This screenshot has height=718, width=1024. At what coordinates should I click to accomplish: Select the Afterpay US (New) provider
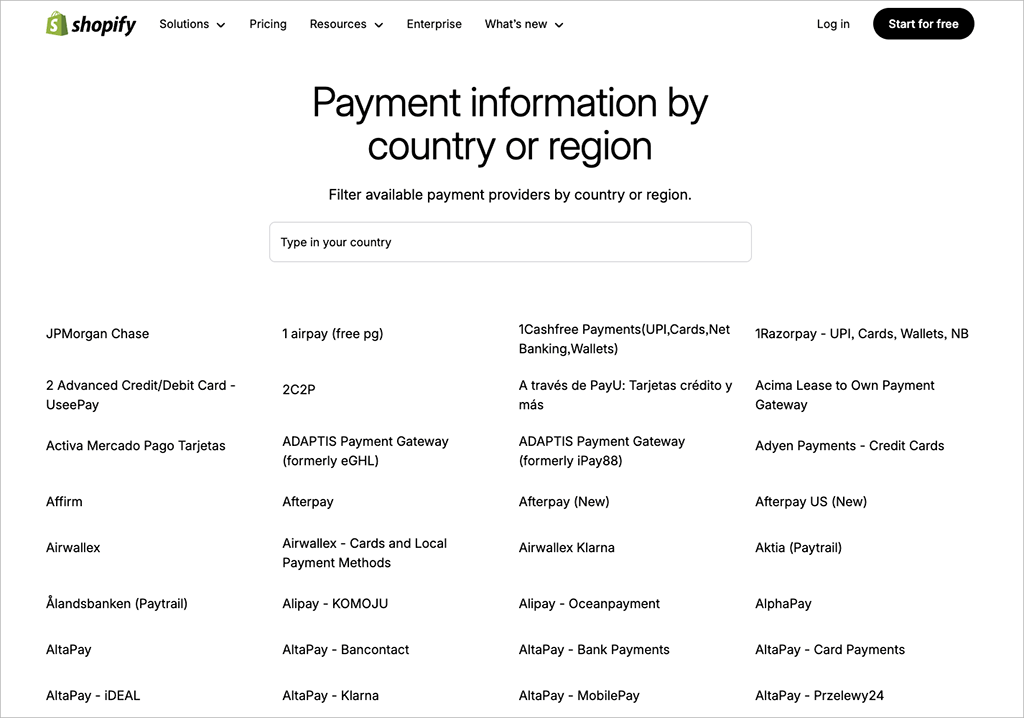[x=810, y=502]
